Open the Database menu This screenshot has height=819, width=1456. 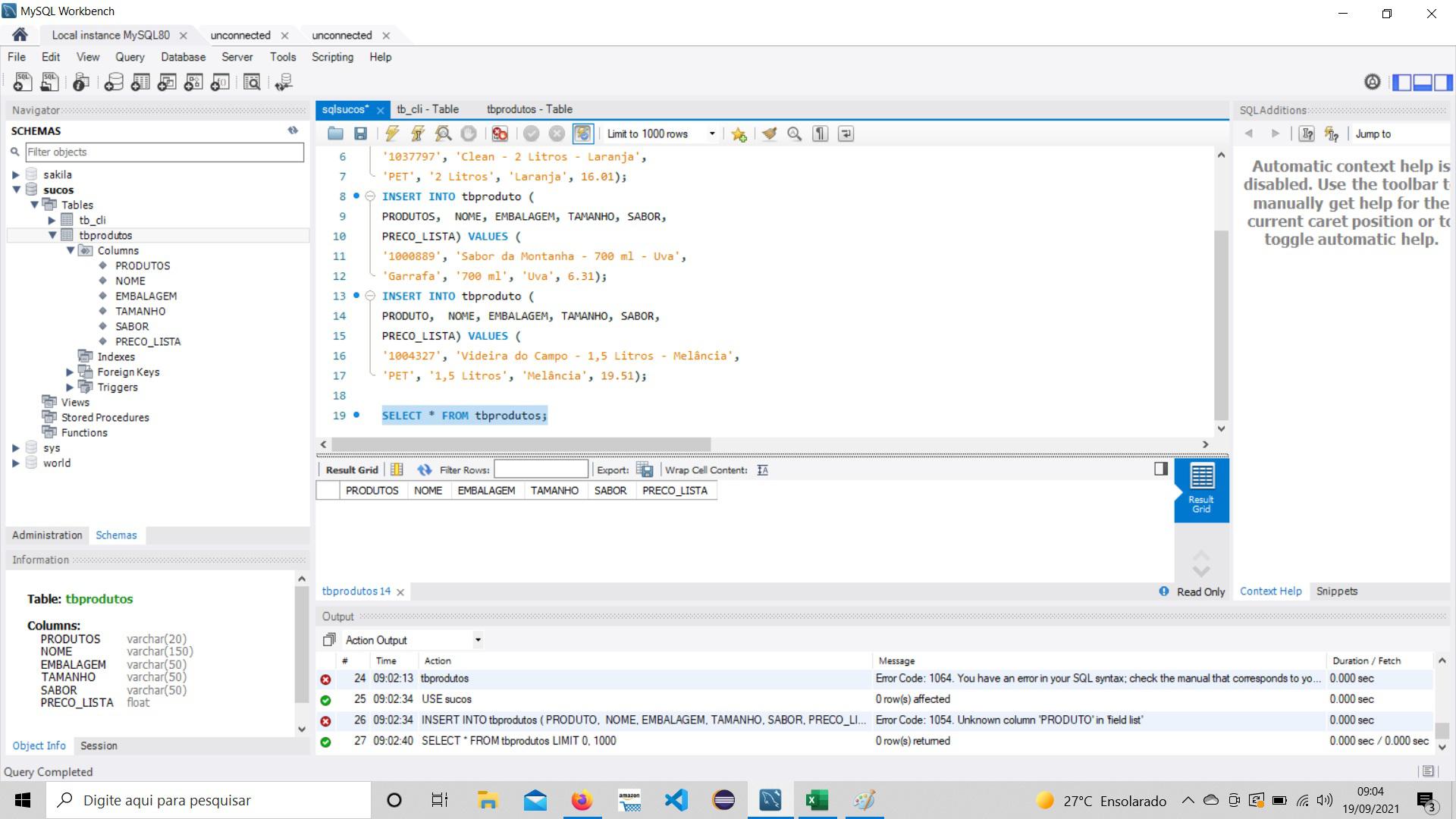(183, 57)
